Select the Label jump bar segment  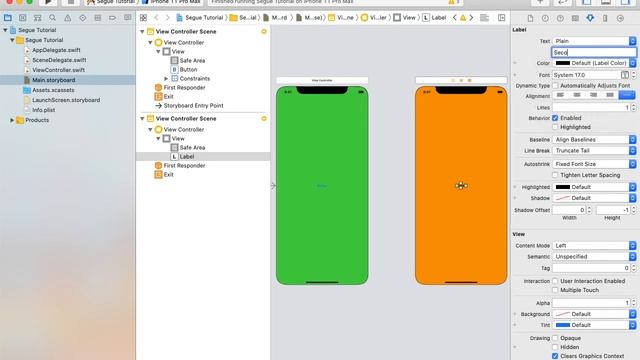pyautogui.click(x=434, y=18)
